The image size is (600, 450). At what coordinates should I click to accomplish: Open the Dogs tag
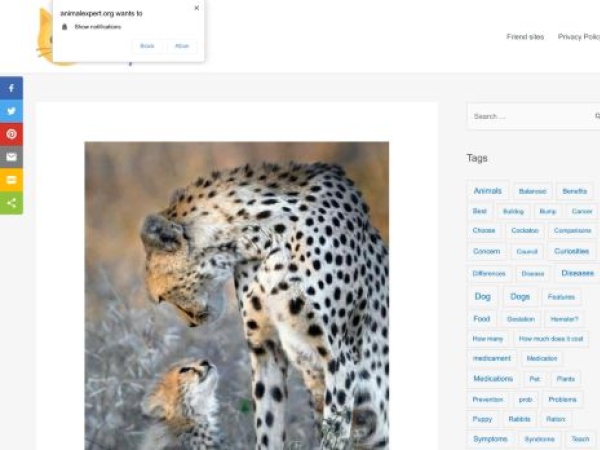click(x=520, y=297)
